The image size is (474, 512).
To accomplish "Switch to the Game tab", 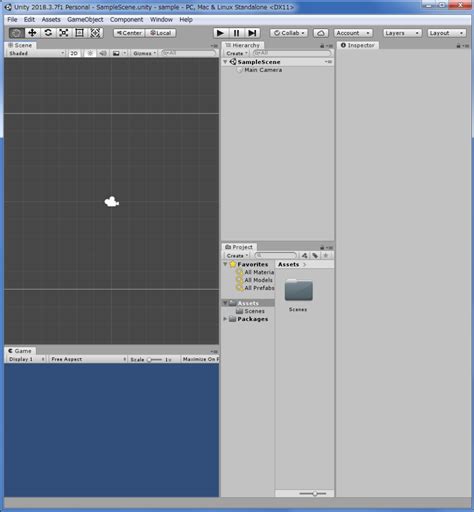I will [x=20, y=351].
